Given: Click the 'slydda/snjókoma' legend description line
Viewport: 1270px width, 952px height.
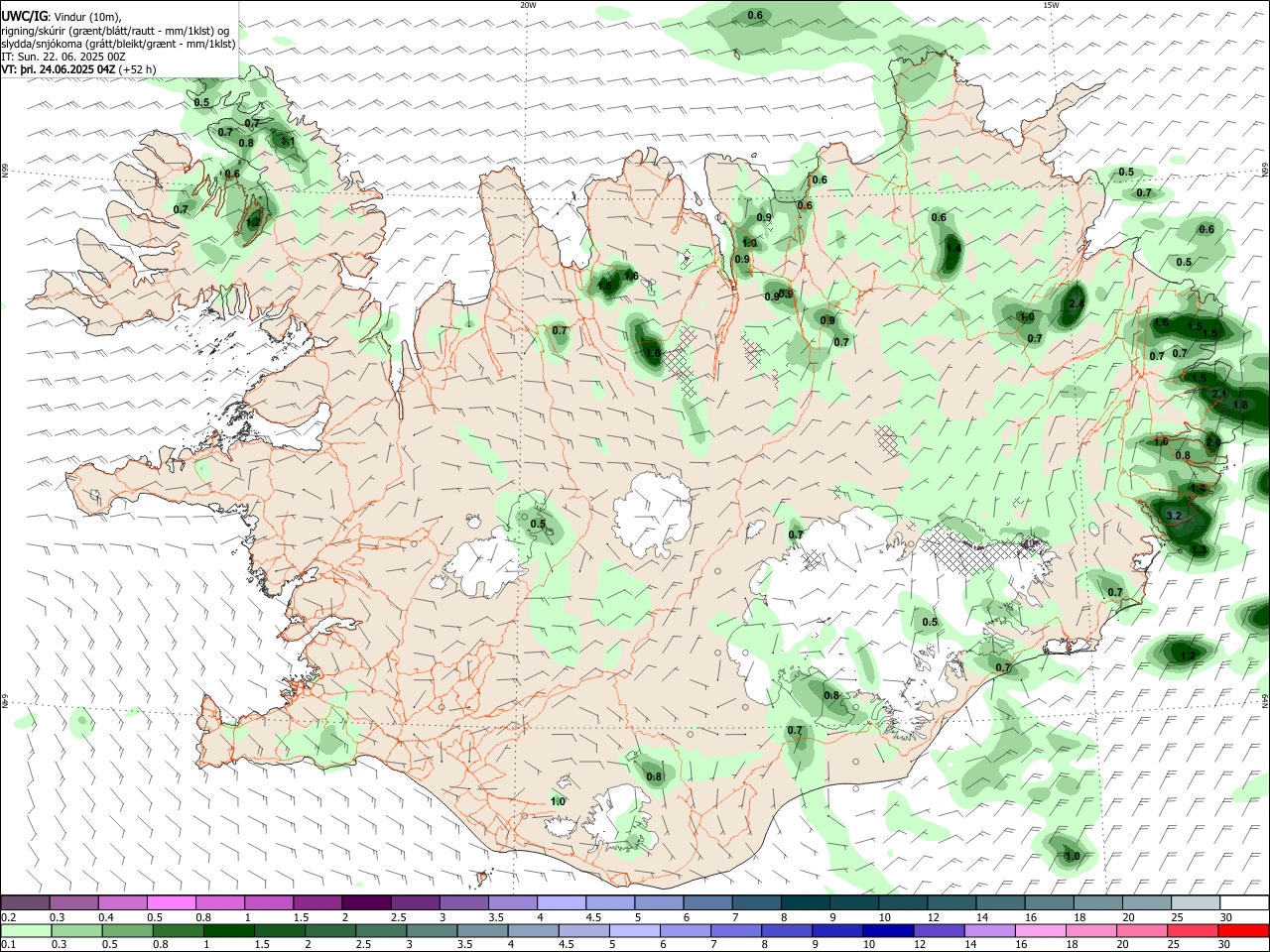Looking at the screenshot, I should [118, 44].
